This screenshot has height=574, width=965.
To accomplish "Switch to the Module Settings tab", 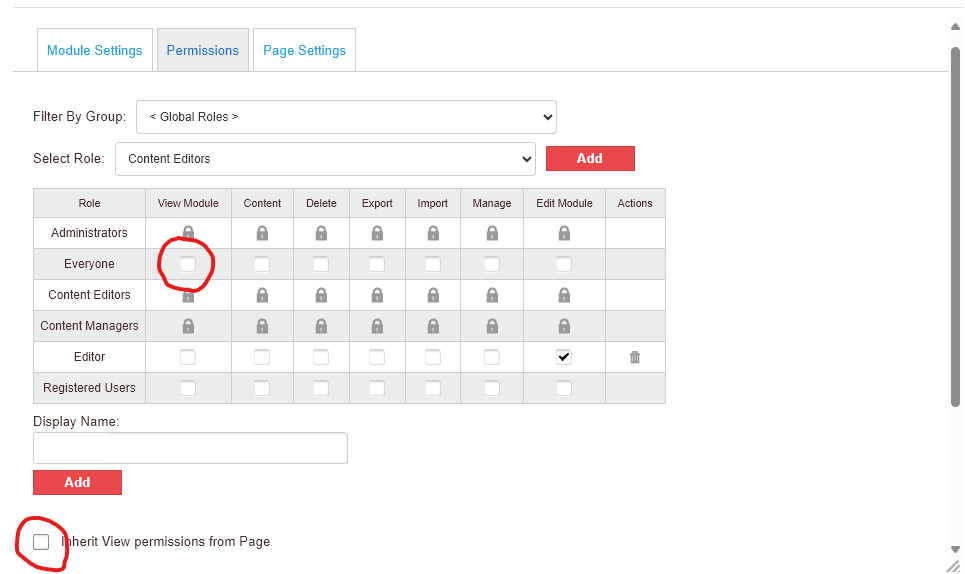I will pos(95,50).
